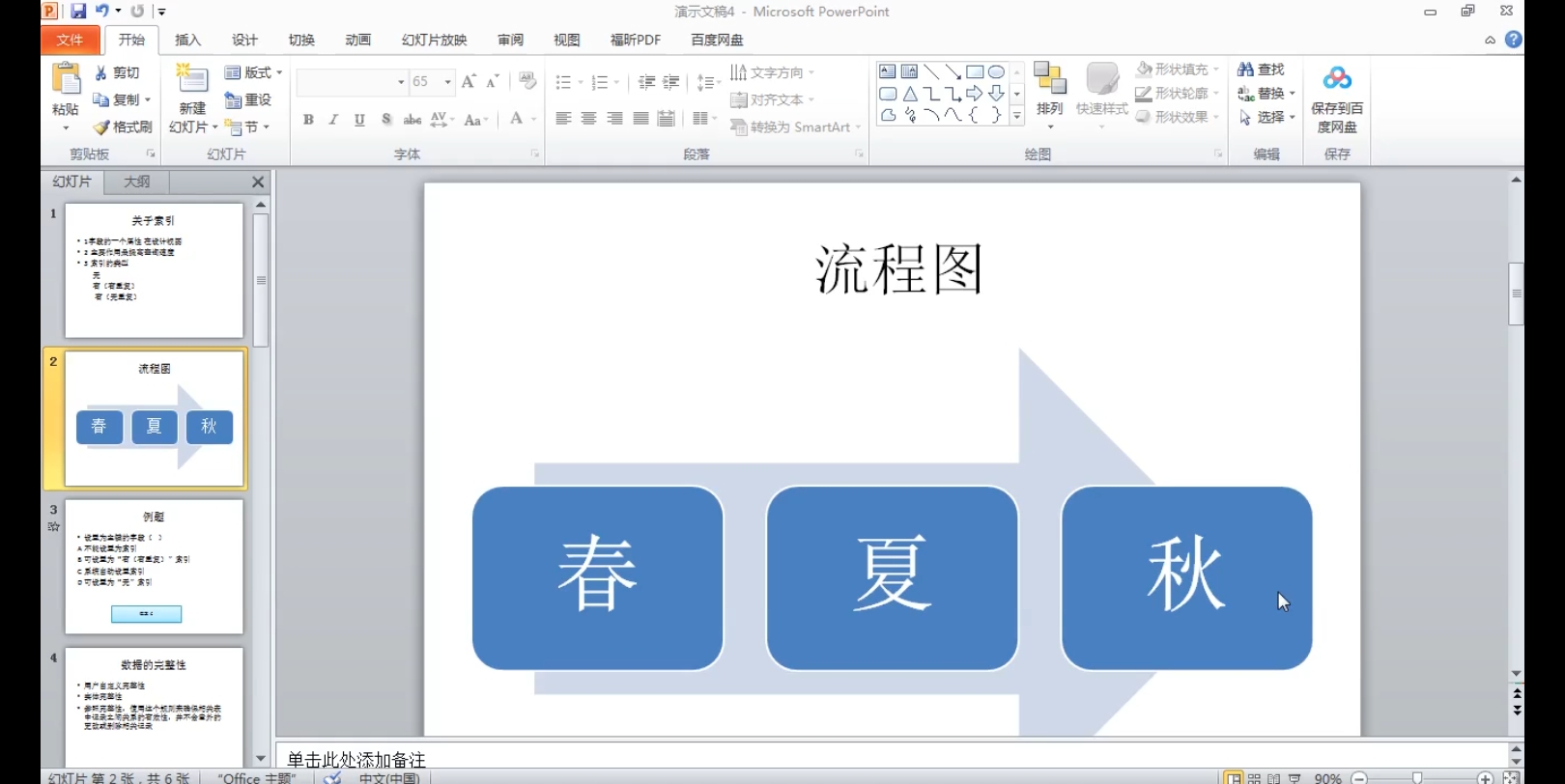Align text right in paragraph group

point(614,119)
